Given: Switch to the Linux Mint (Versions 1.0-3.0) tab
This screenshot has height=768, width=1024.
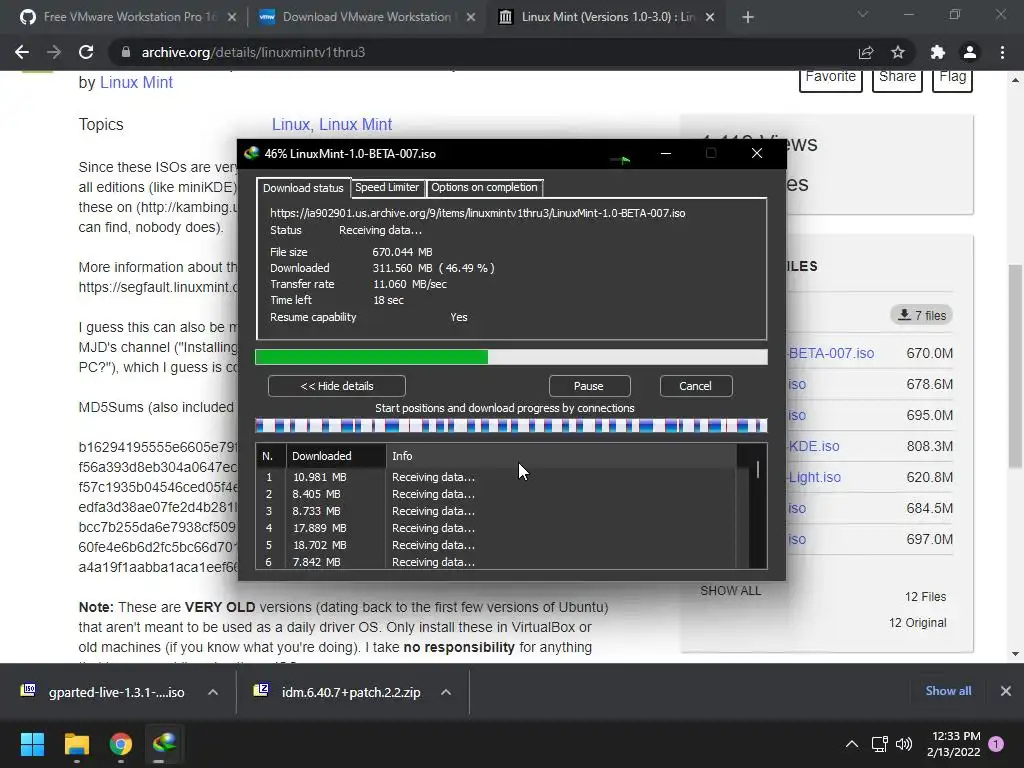Looking at the screenshot, I should [x=607, y=17].
